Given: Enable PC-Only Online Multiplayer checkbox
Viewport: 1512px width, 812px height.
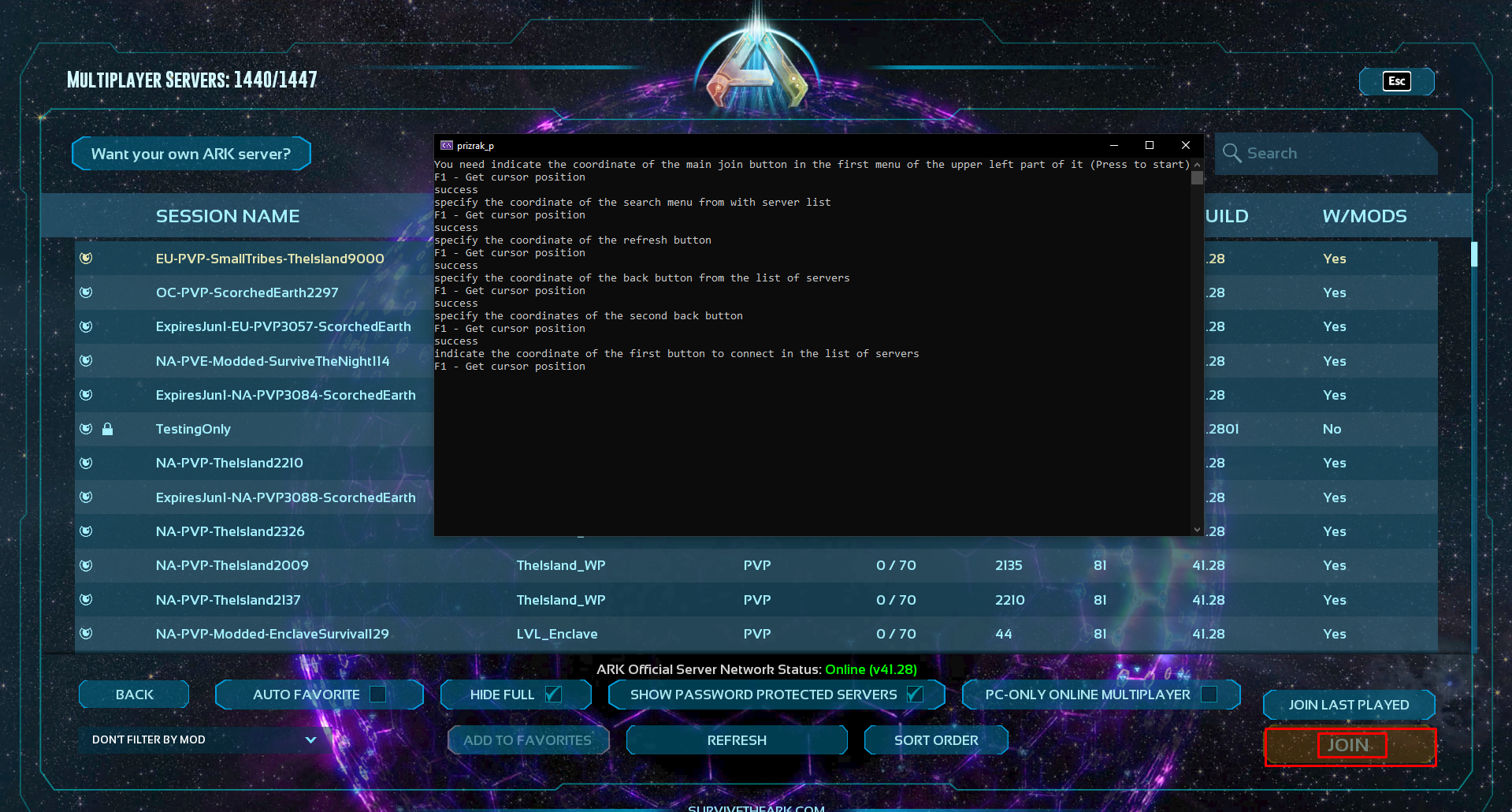Looking at the screenshot, I should point(1209,695).
